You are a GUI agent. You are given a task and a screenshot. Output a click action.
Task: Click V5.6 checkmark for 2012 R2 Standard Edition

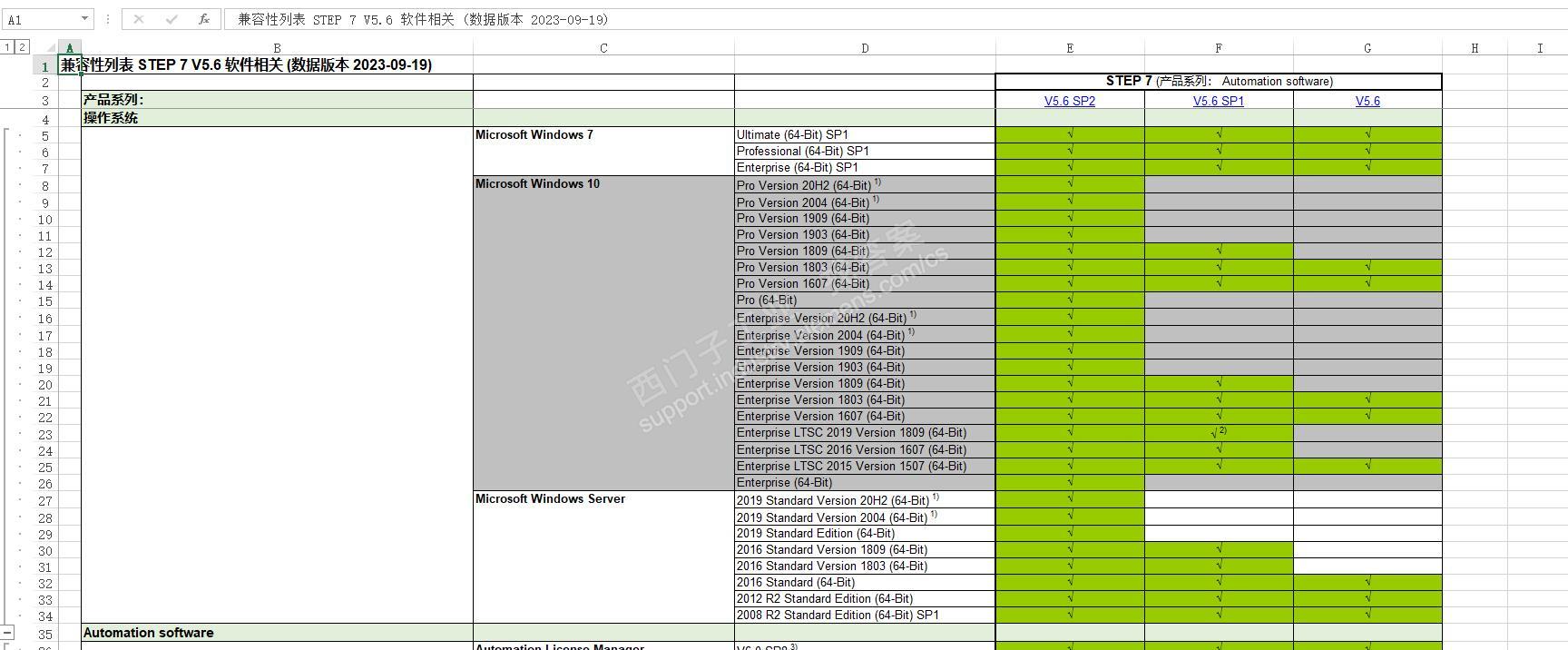click(1367, 599)
